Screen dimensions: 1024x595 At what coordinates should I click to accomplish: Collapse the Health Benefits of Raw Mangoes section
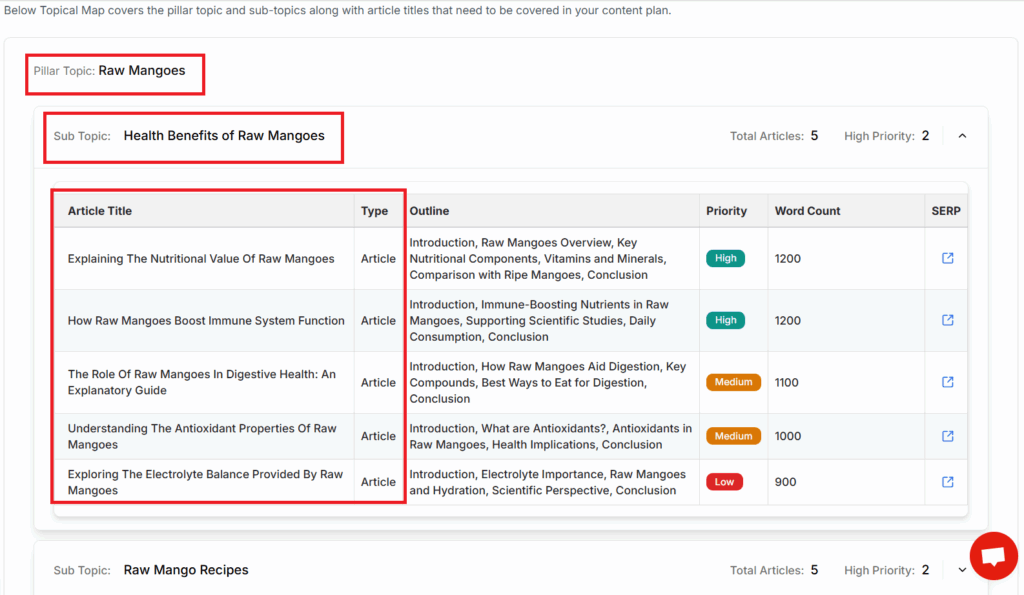962,136
